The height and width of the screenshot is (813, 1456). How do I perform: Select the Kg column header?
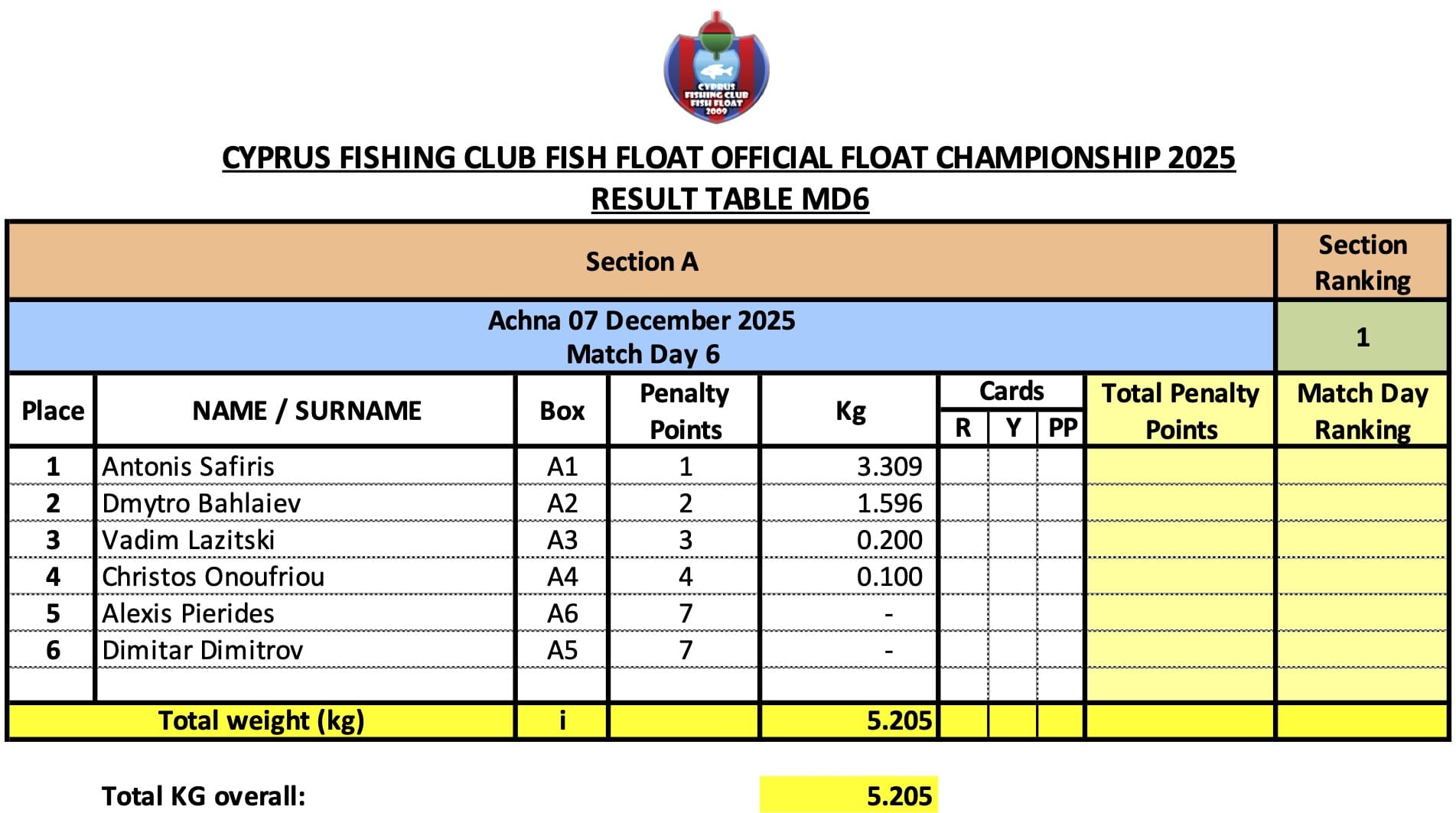(849, 411)
